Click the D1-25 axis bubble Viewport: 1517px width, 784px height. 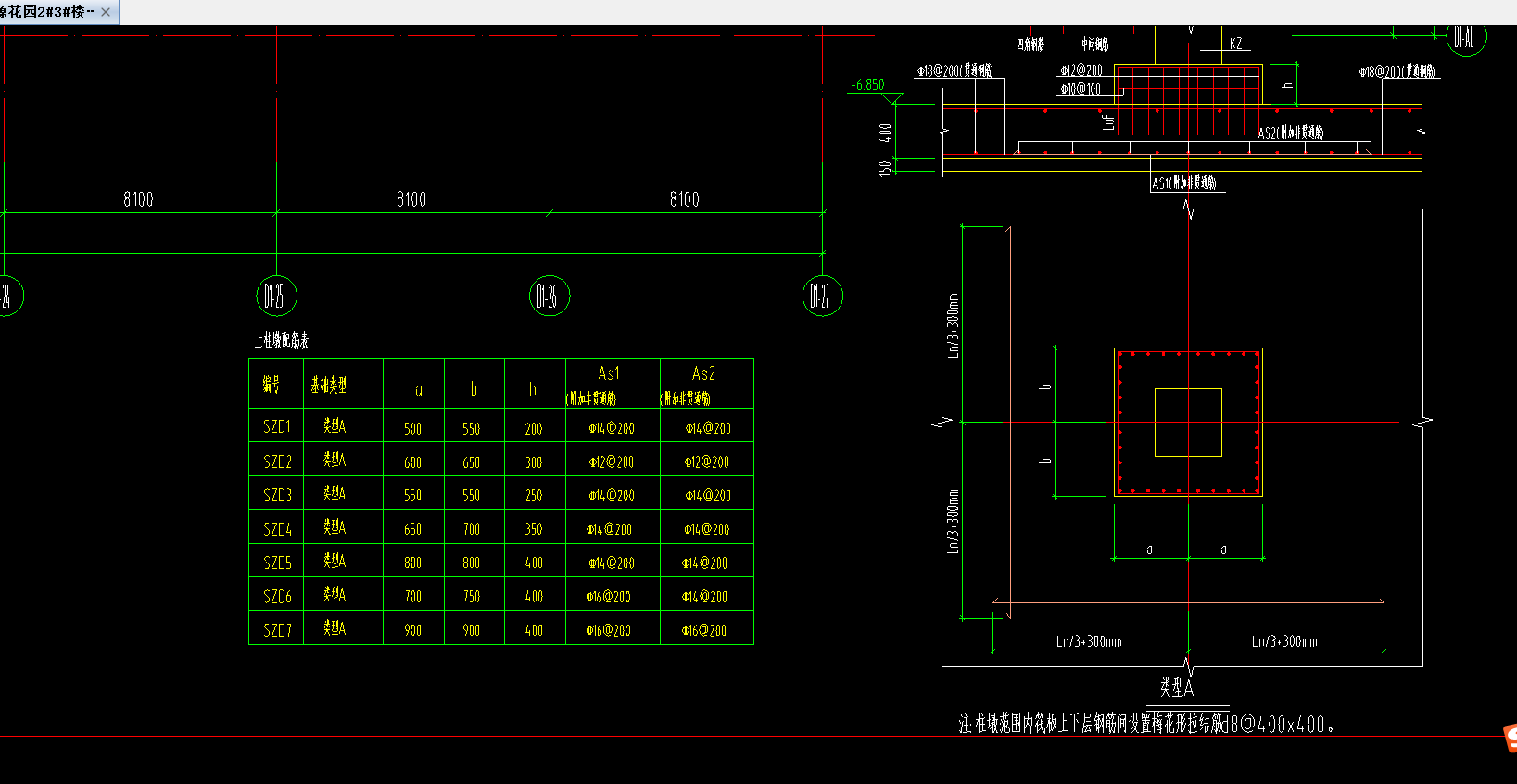pyautogui.click(x=276, y=296)
